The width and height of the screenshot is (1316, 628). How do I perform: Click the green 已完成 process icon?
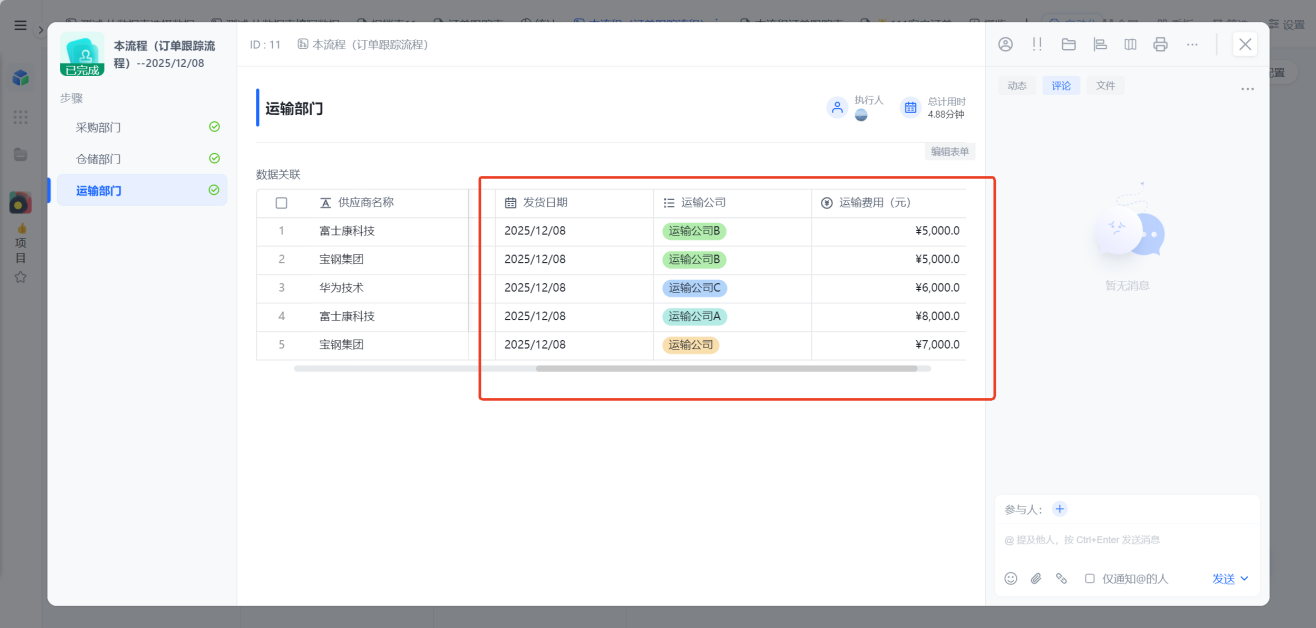click(82, 54)
